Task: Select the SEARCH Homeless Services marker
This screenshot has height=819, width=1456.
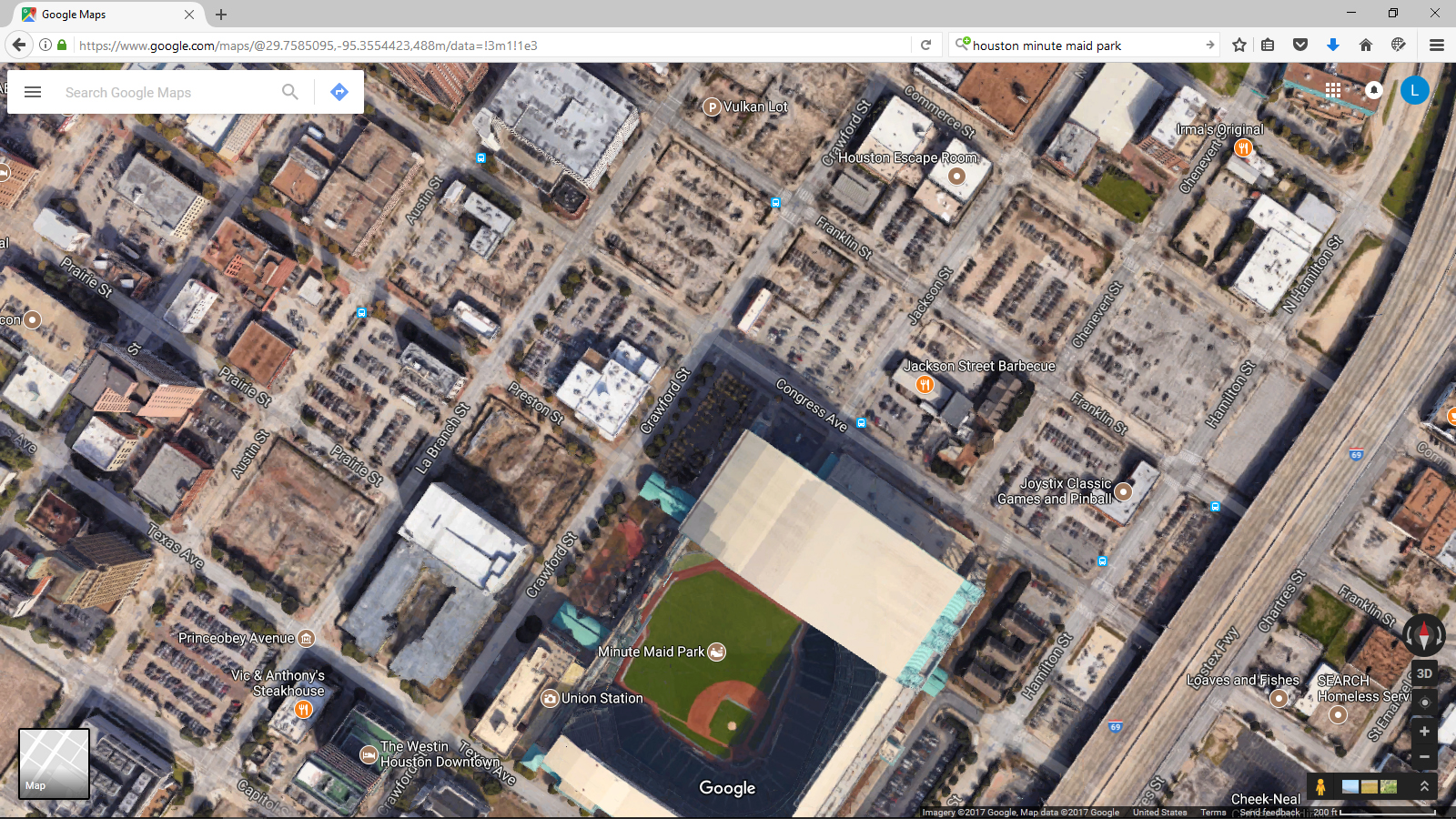Action: coord(1338,714)
